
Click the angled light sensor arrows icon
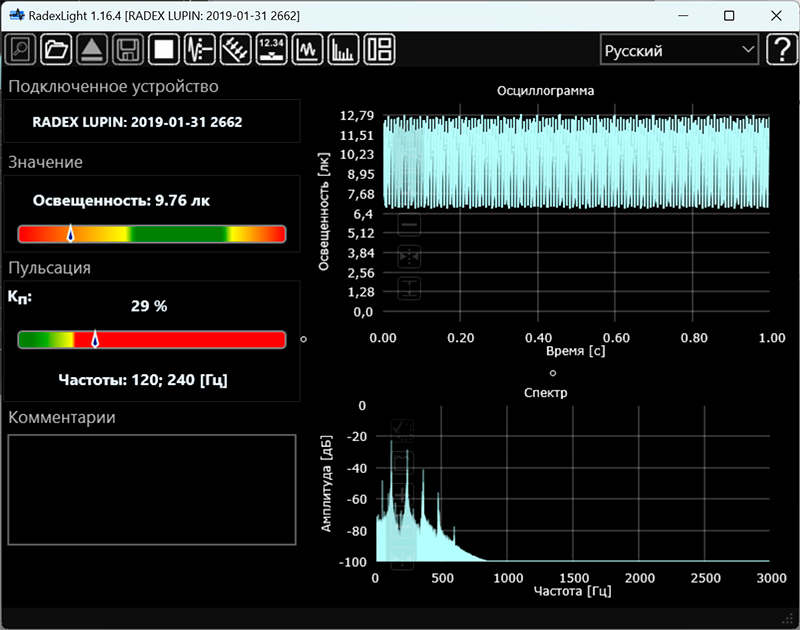click(x=236, y=49)
